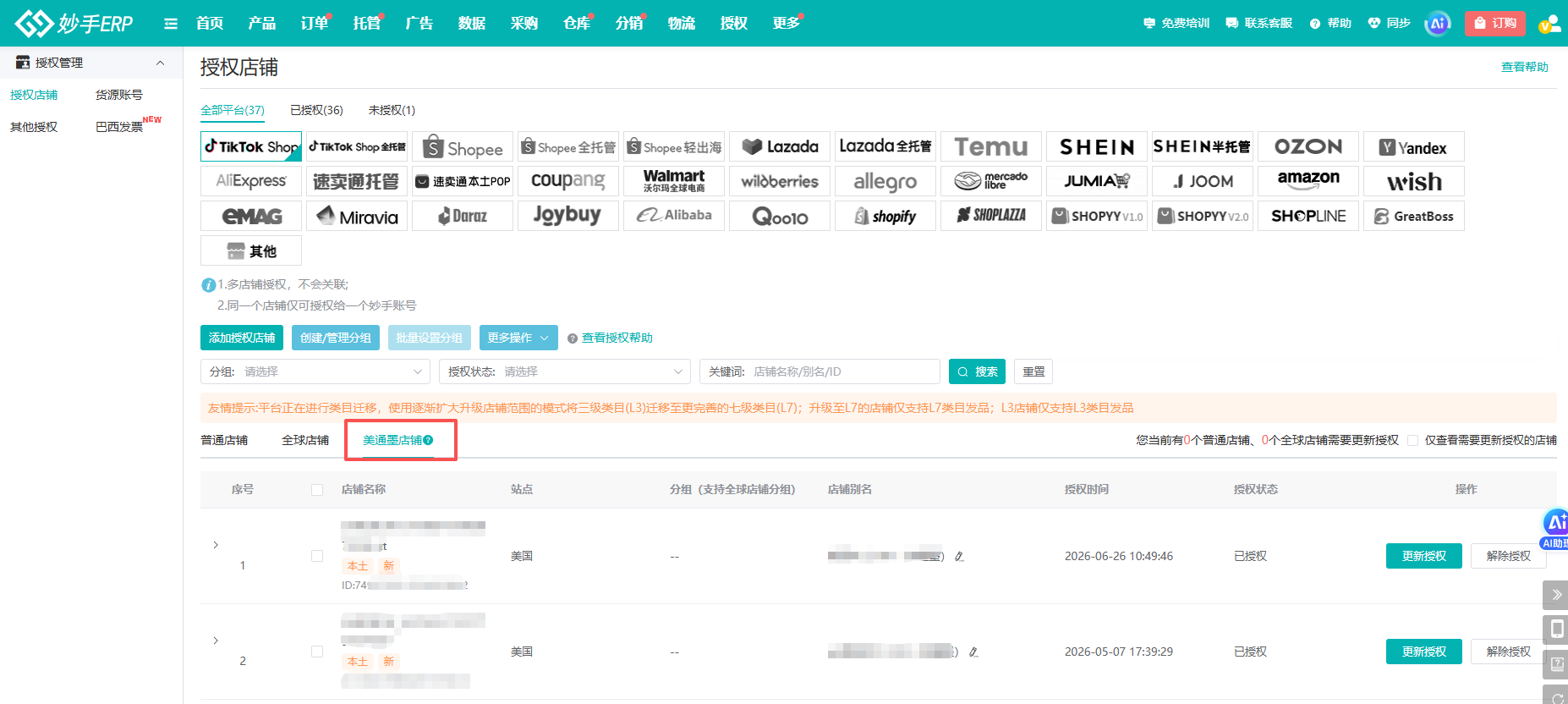Click 联系客服 in the header

coord(1259,23)
